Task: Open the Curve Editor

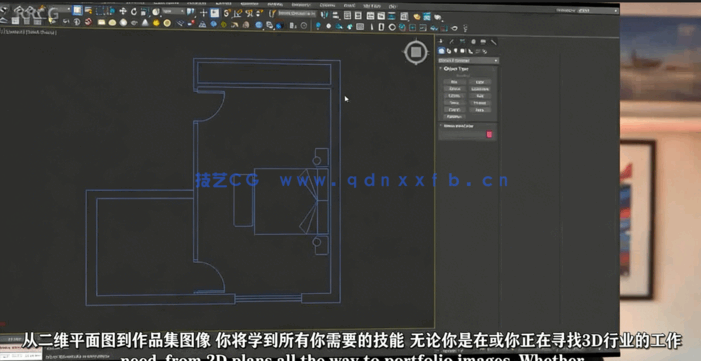Action: 381,16
